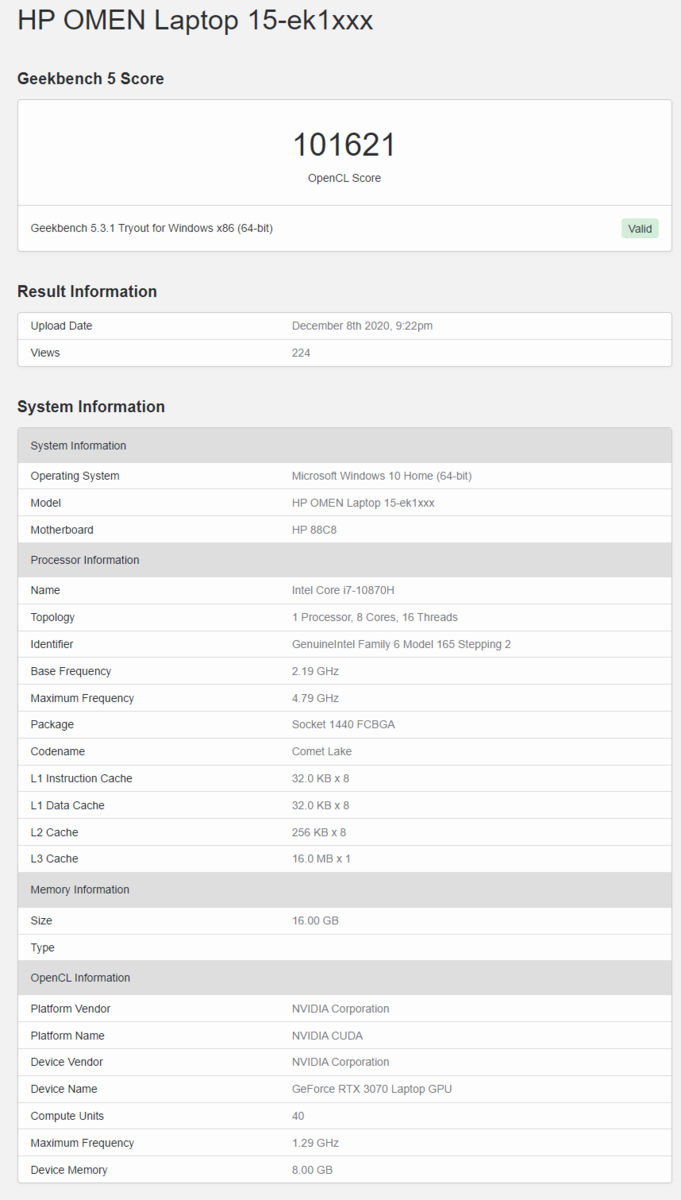Click the Socket 1440 FCBGA value
Image resolution: width=681 pixels, height=1200 pixels.
[x=343, y=724]
